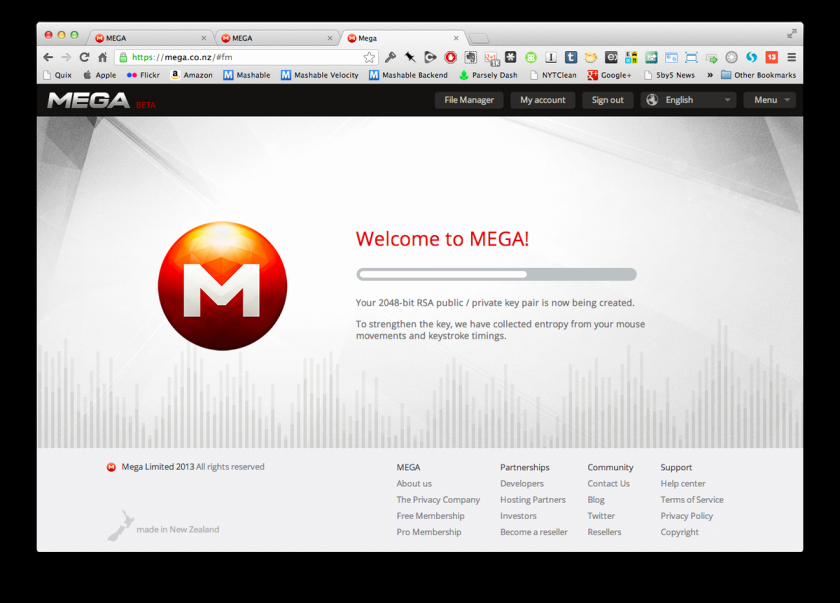840x603 pixels.
Task: Open the Tumblr 't' extension icon
Action: click(571, 57)
